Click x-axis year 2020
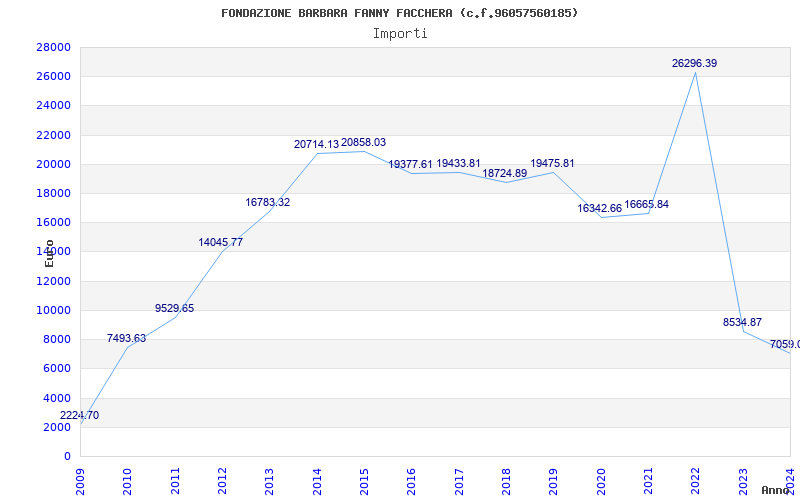The image size is (800, 500). pos(601,481)
